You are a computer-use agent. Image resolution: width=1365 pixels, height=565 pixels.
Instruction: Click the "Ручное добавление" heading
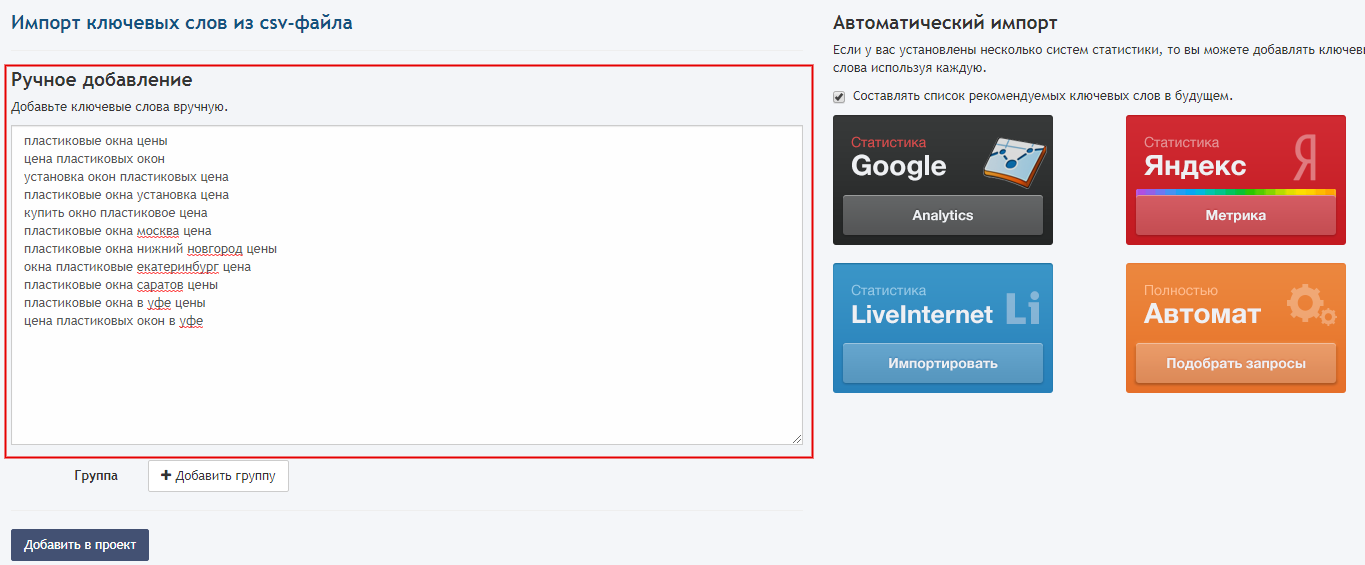(x=102, y=80)
